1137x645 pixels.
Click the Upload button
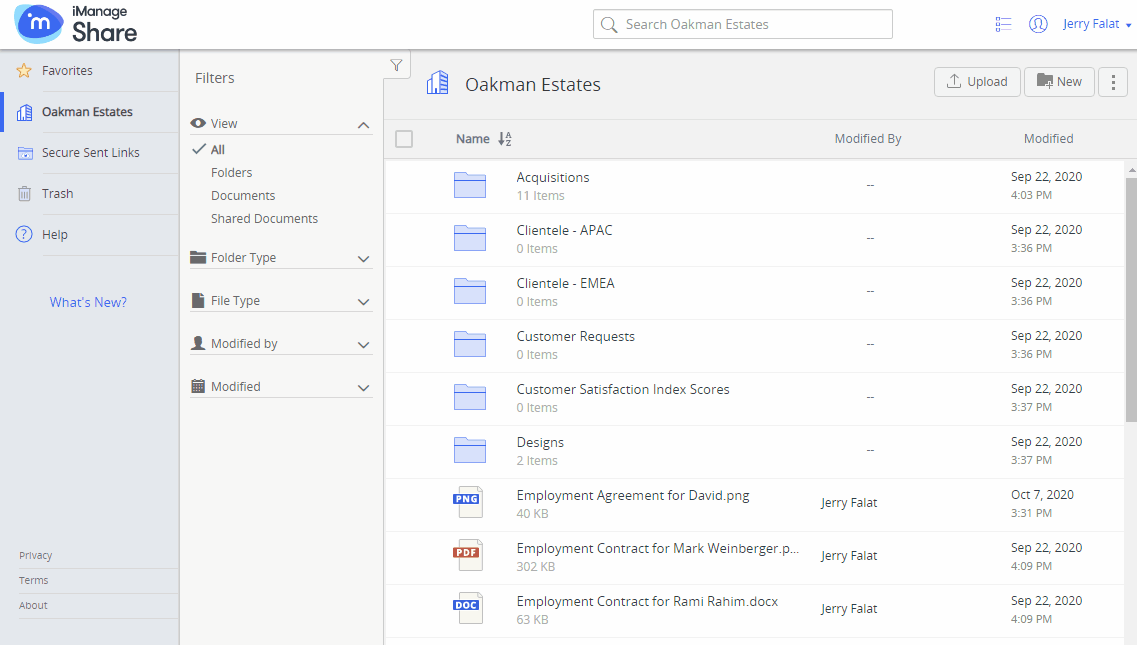click(977, 82)
